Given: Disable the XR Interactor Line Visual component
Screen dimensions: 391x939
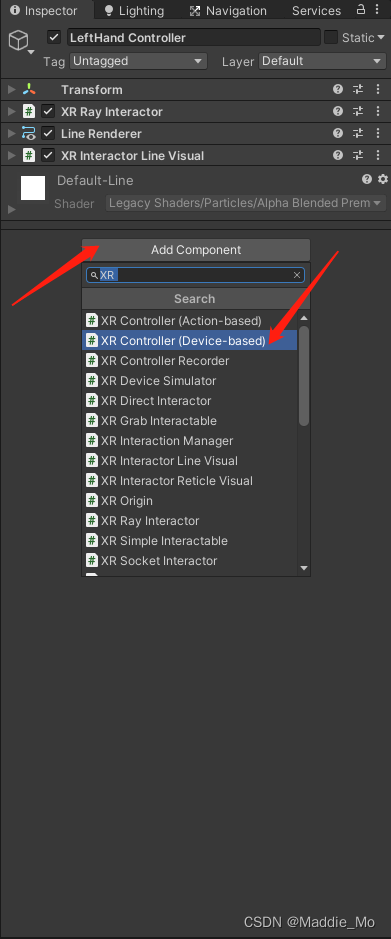Looking at the screenshot, I should point(48,156).
